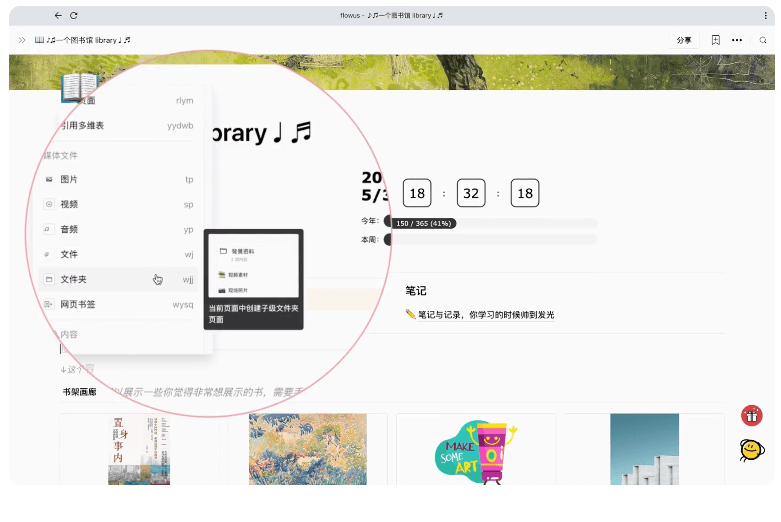This screenshot has width=781, height=522.
Task: Click the minutes box showing 32
Action: click(471, 193)
